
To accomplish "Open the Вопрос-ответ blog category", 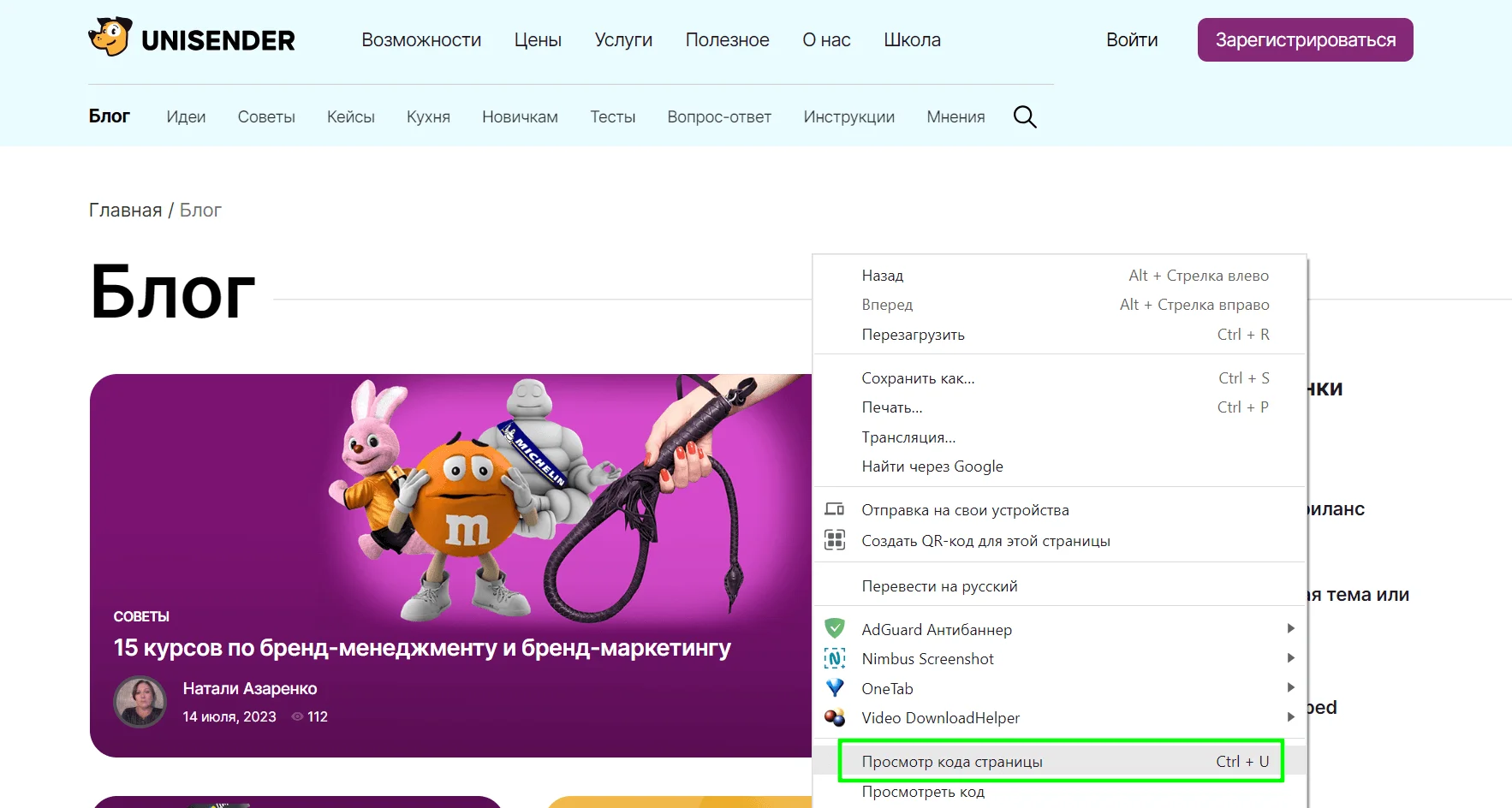I will tap(719, 116).
